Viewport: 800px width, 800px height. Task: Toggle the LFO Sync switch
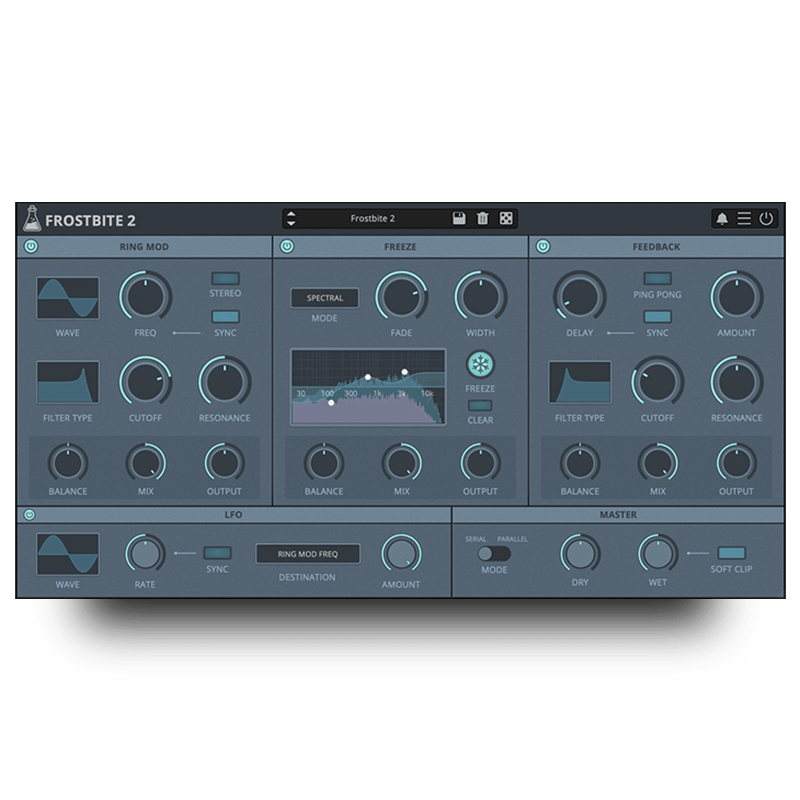217,553
